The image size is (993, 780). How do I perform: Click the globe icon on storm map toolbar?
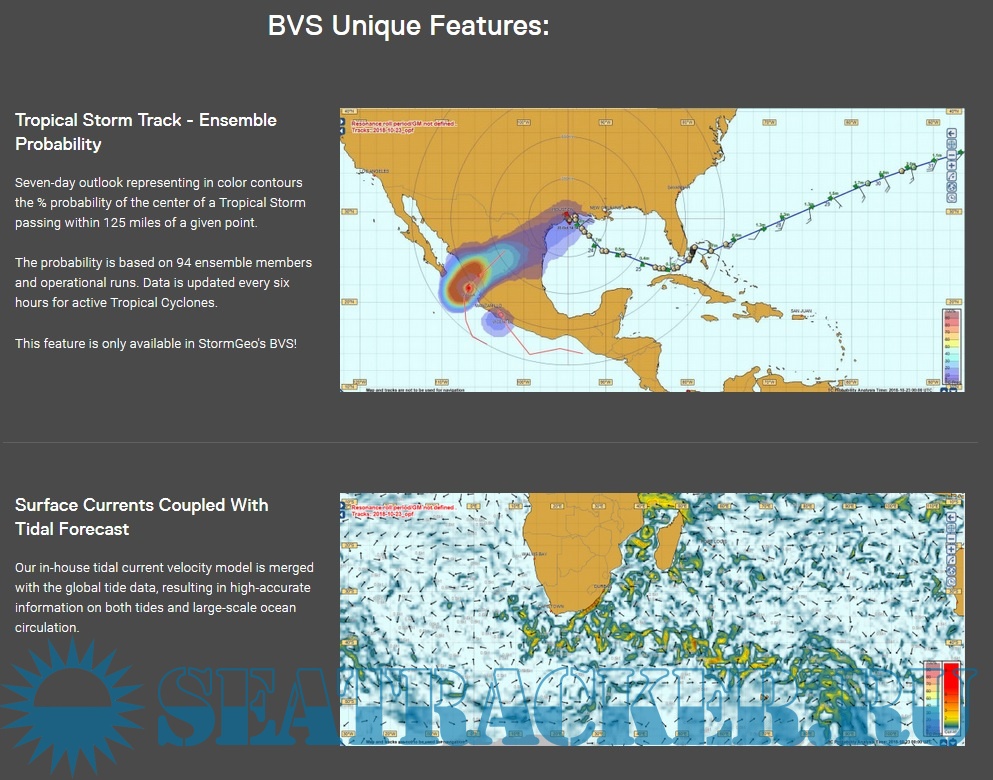point(951,187)
